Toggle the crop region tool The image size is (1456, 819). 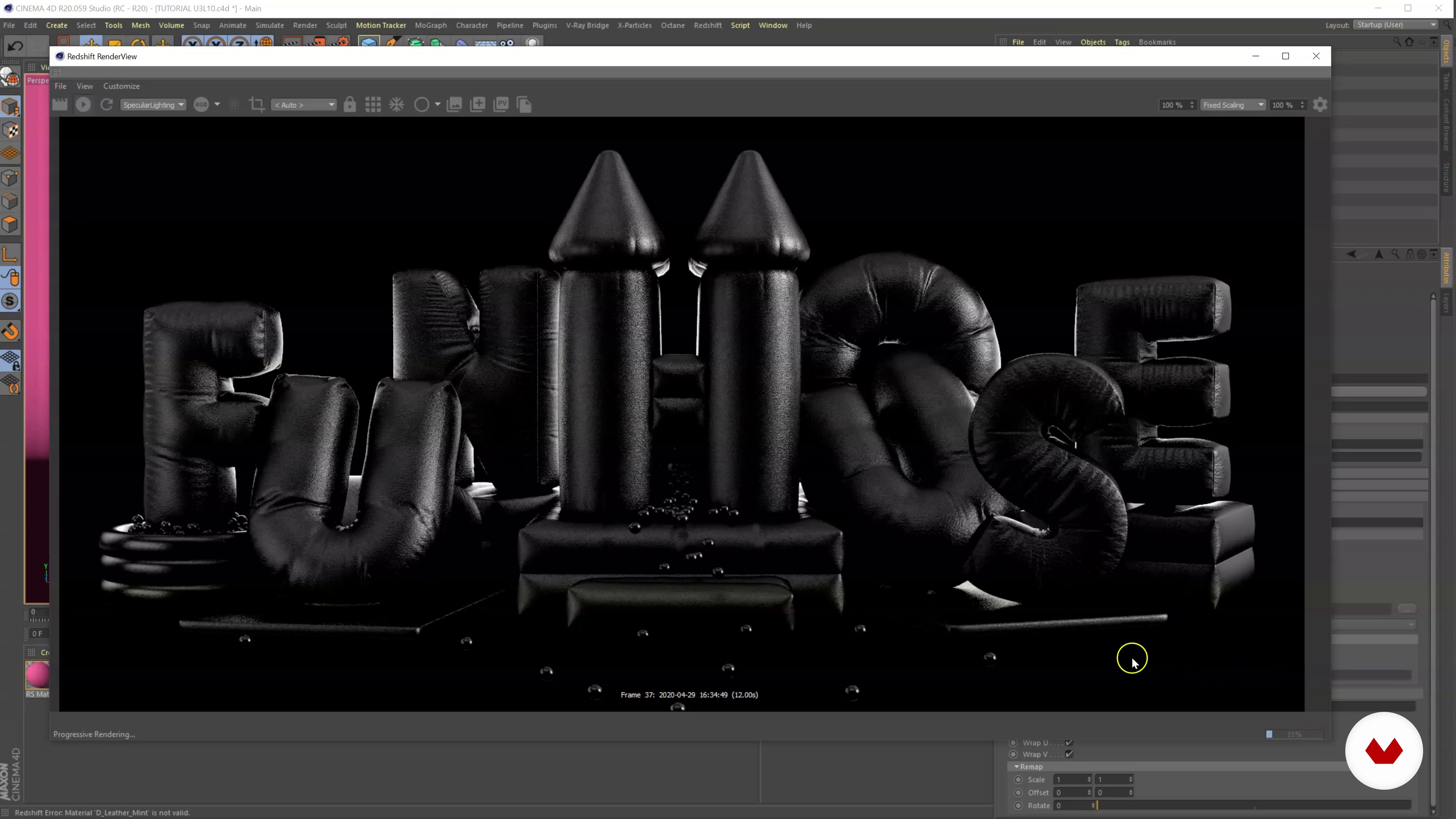(x=257, y=105)
